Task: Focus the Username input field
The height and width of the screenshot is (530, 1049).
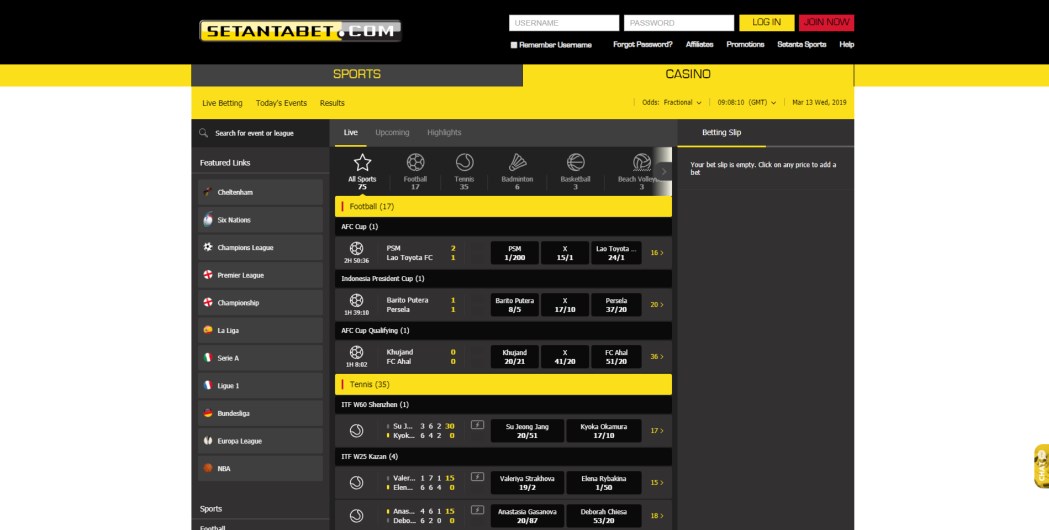Action: pyautogui.click(x=564, y=23)
